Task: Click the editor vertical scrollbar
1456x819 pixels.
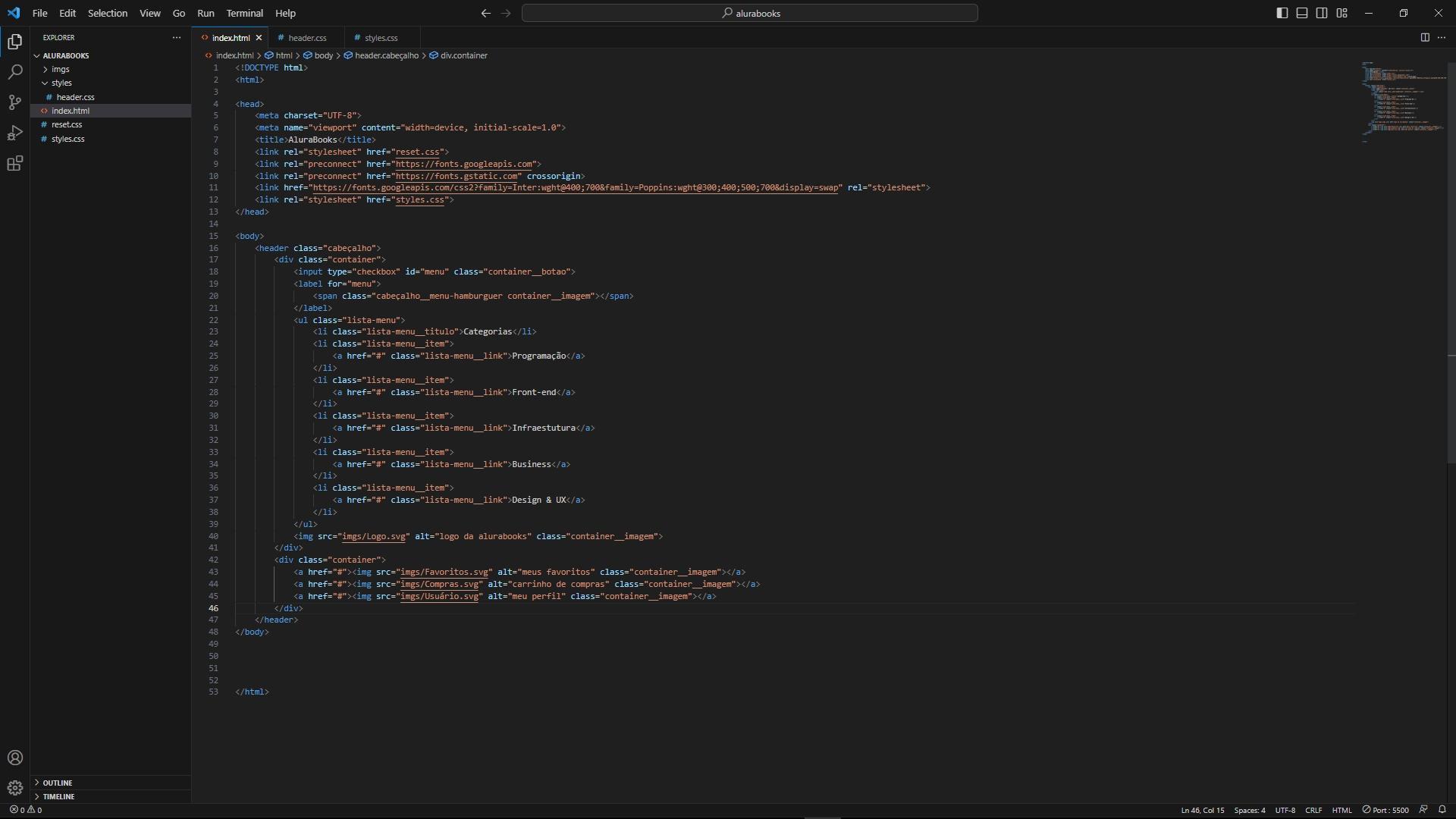Action: (1451, 262)
